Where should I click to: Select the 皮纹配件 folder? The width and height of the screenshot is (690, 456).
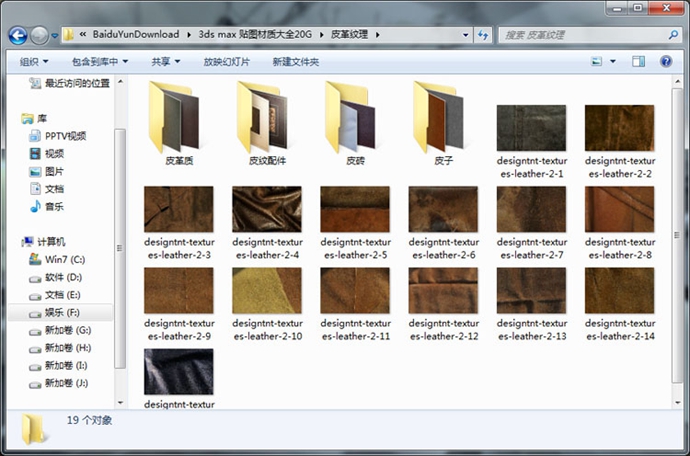point(267,123)
